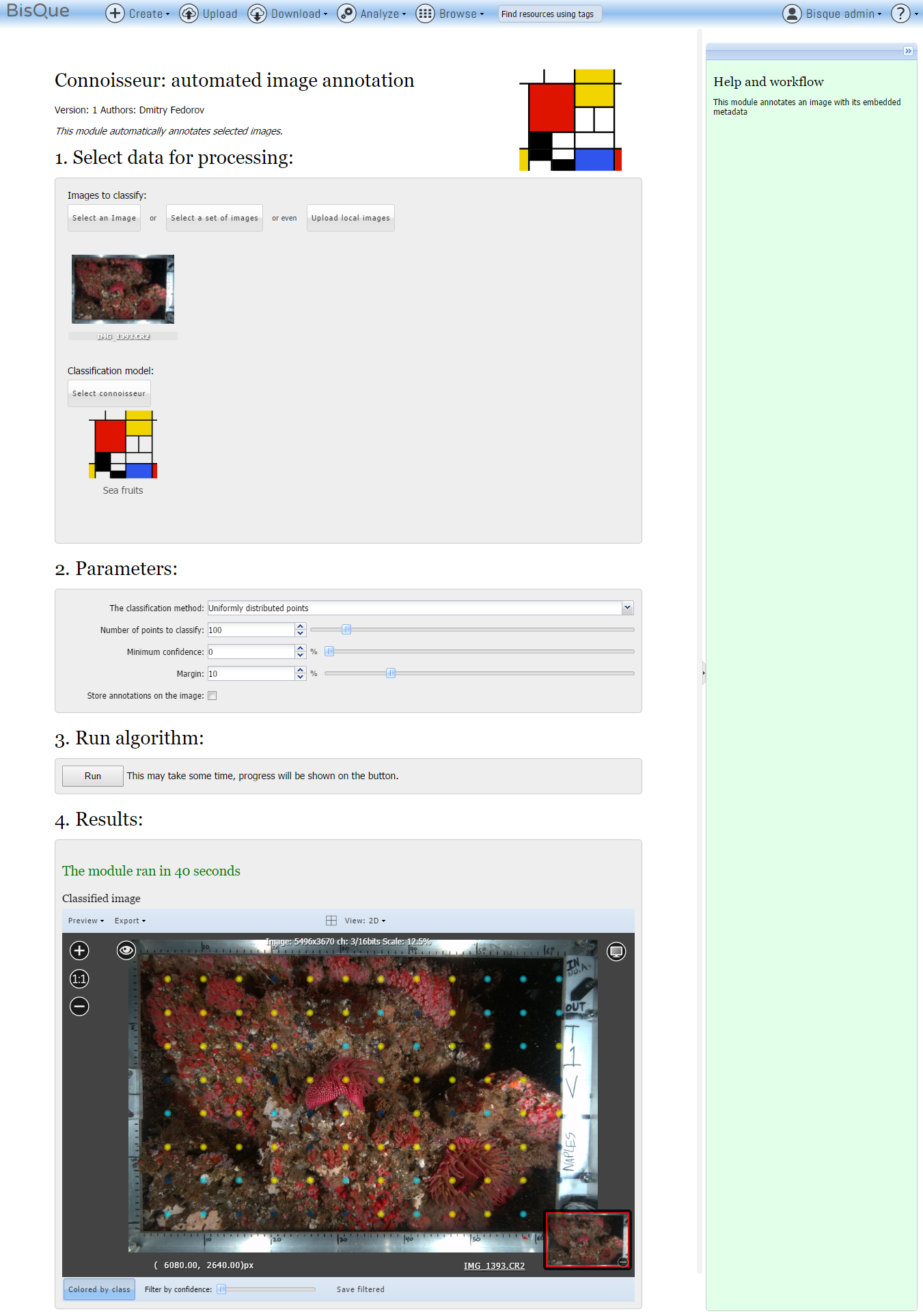Click the fullscreen monitor icon in viewer

tap(616, 951)
